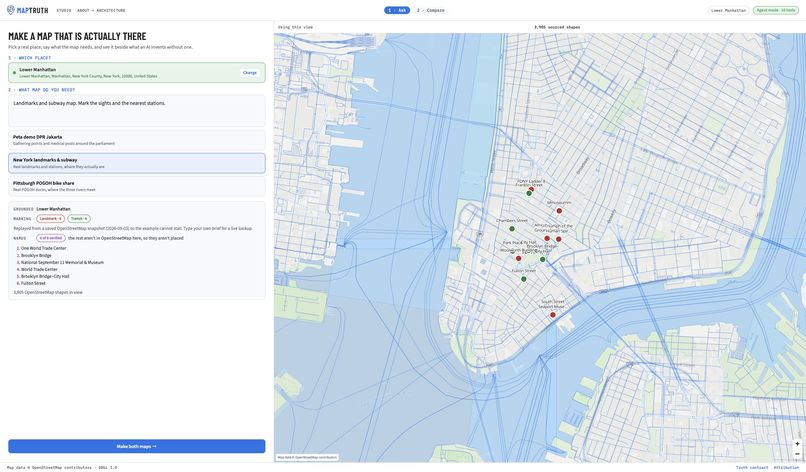Switch to the 2 · Compare step
Viewport: 806px width, 472px height.
coord(431,10)
